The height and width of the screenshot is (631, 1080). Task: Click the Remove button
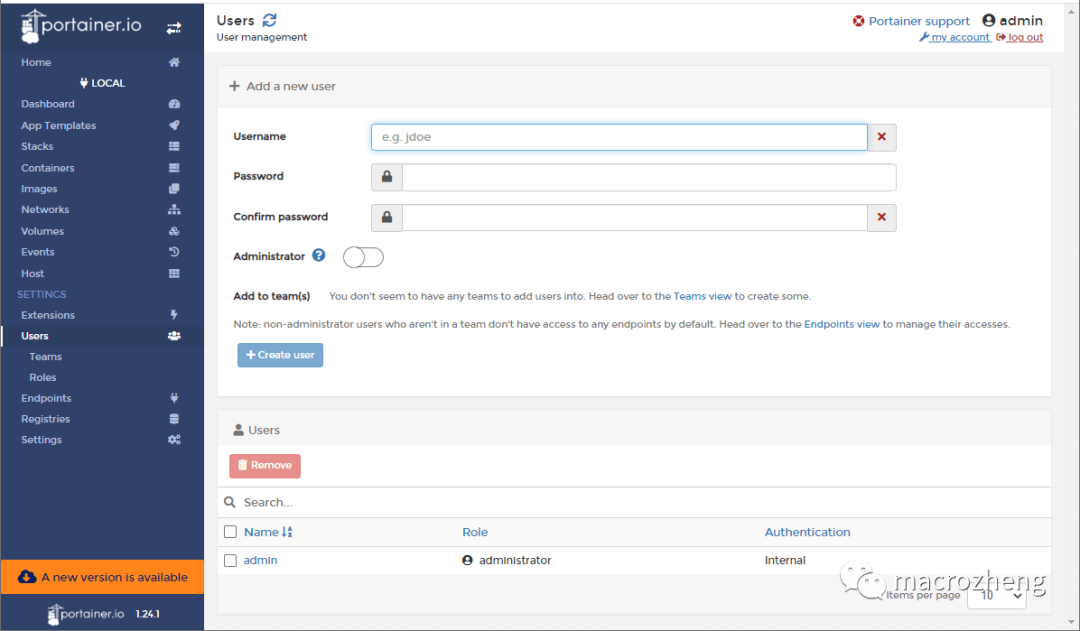(265, 466)
